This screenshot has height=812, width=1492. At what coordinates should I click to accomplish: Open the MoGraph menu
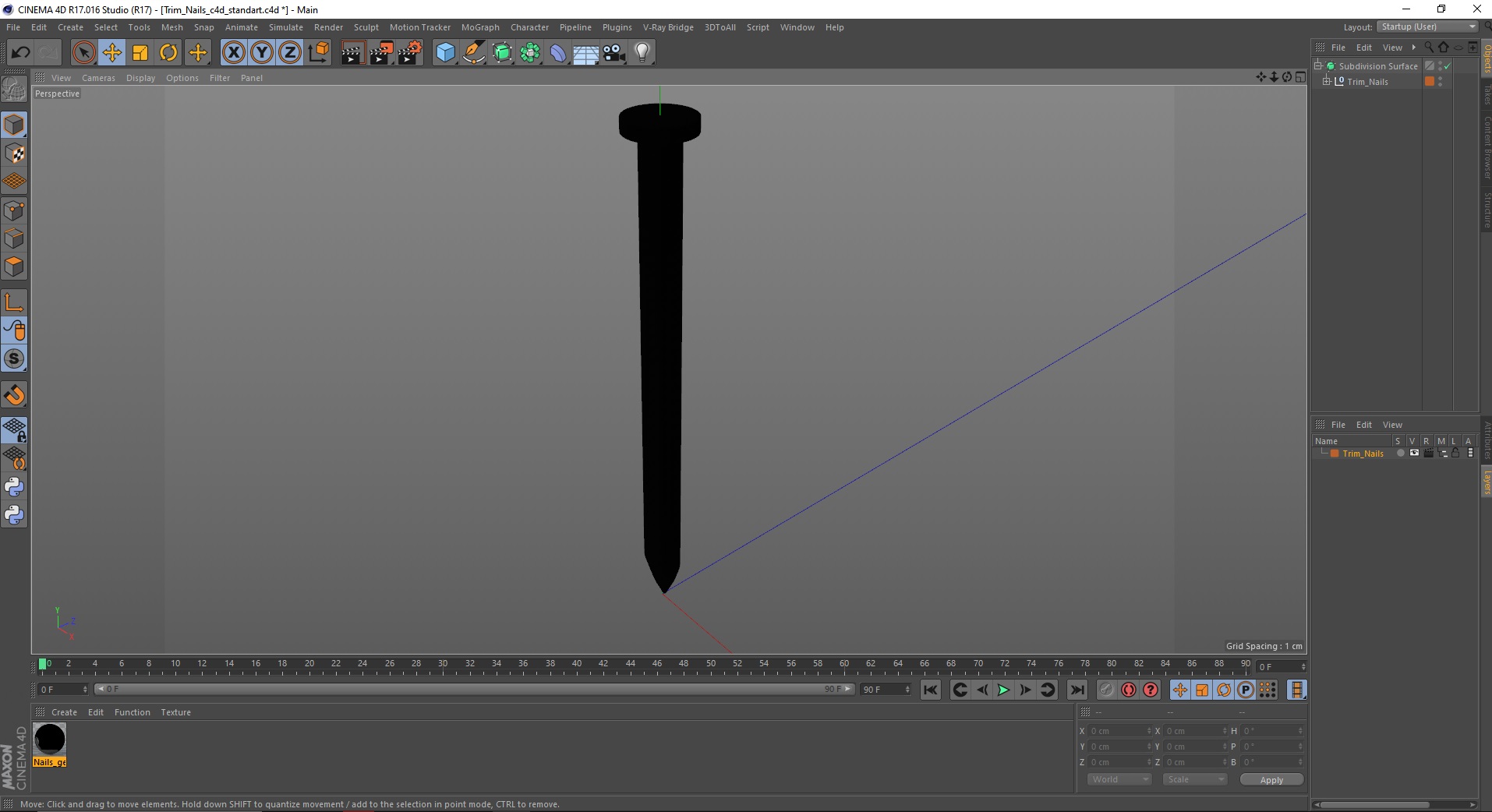pos(480,27)
